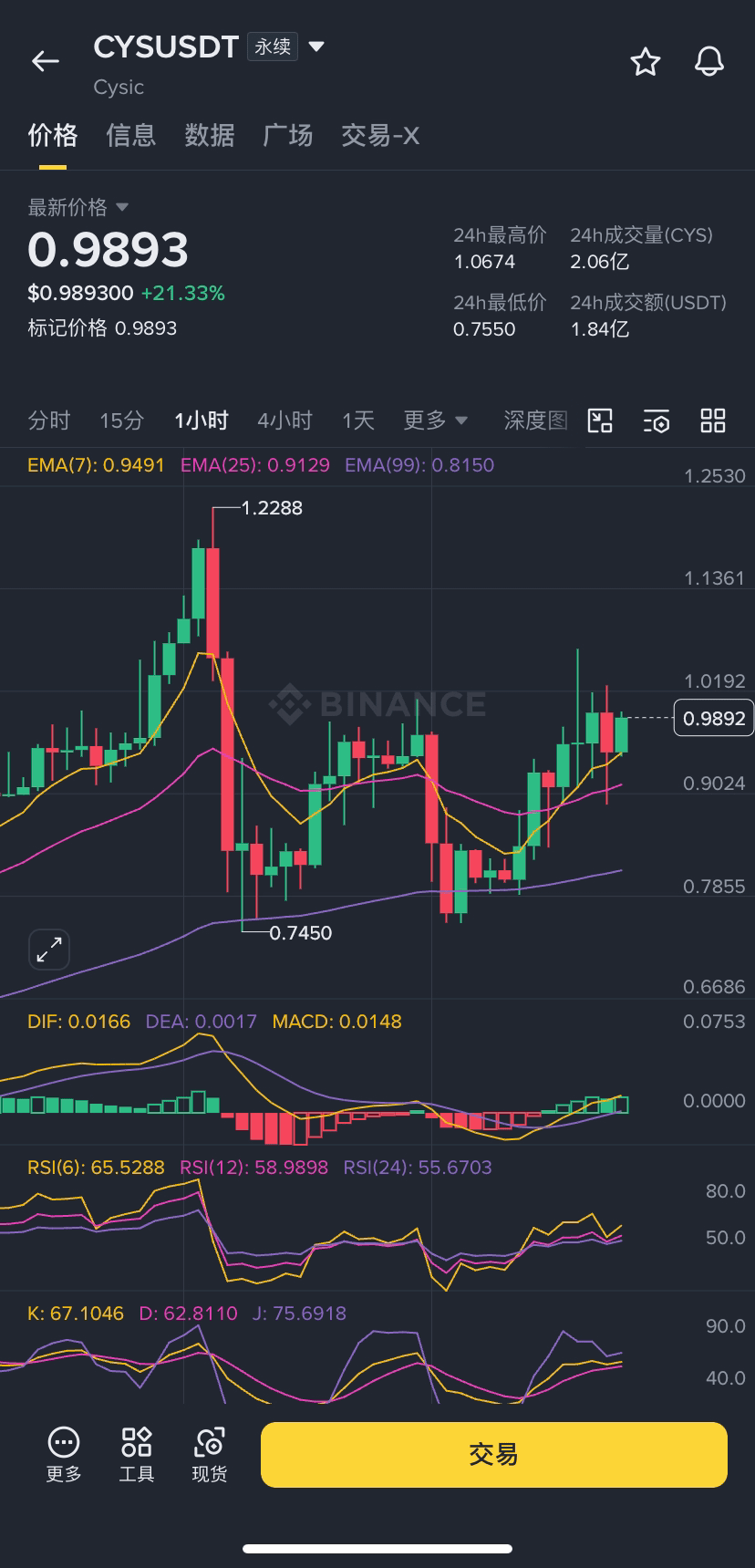755x1568 pixels.
Task: Click the RSI(6) indicator label
Action: click(96, 1168)
